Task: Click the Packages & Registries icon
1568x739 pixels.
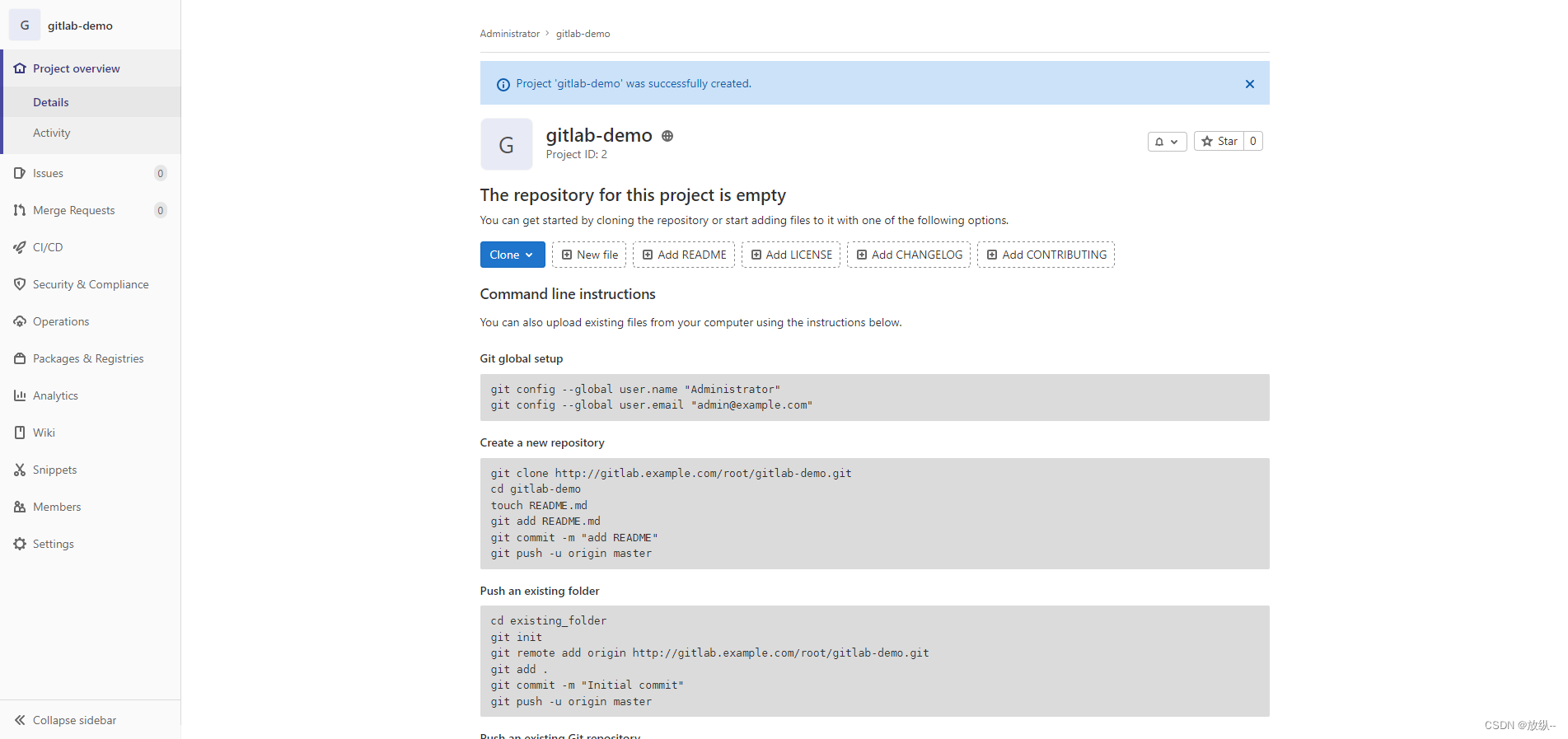Action: [20, 358]
